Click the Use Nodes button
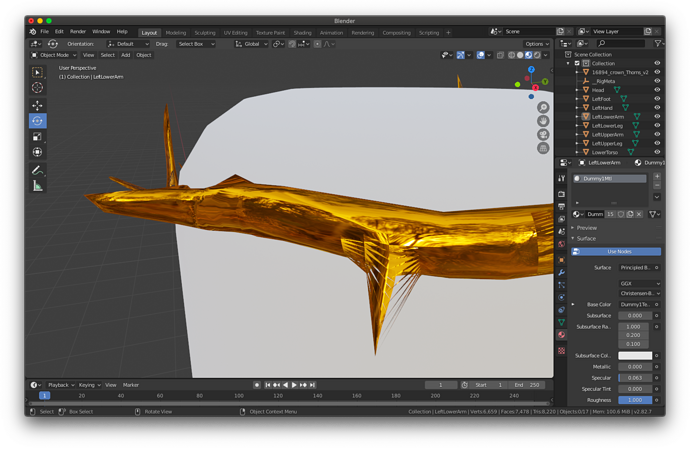 point(616,252)
